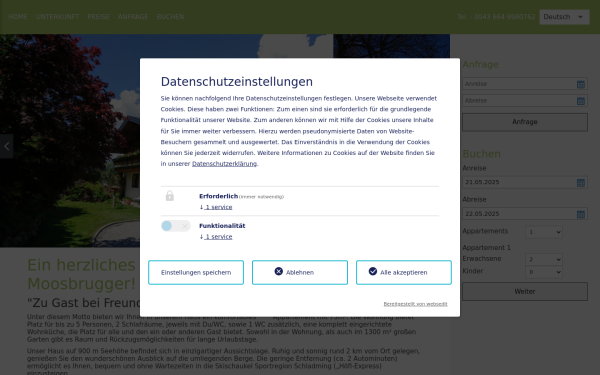
Task: Click Einstellungen speichern button
Action: click(196, 272)
